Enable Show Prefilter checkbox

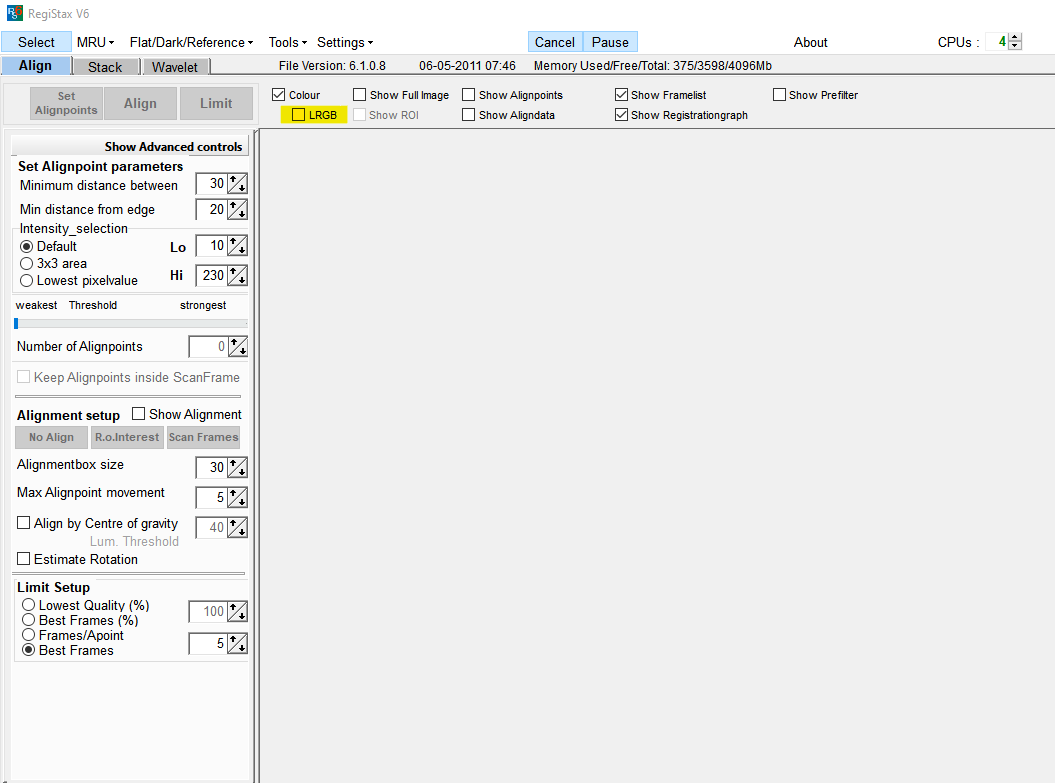[779, 95]
